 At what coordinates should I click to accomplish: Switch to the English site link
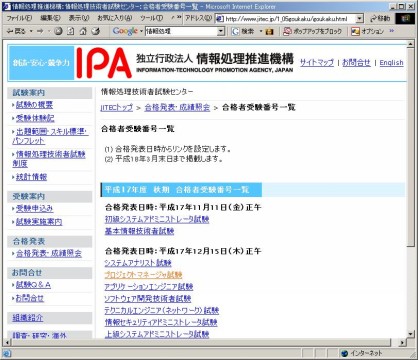(391, 62)
